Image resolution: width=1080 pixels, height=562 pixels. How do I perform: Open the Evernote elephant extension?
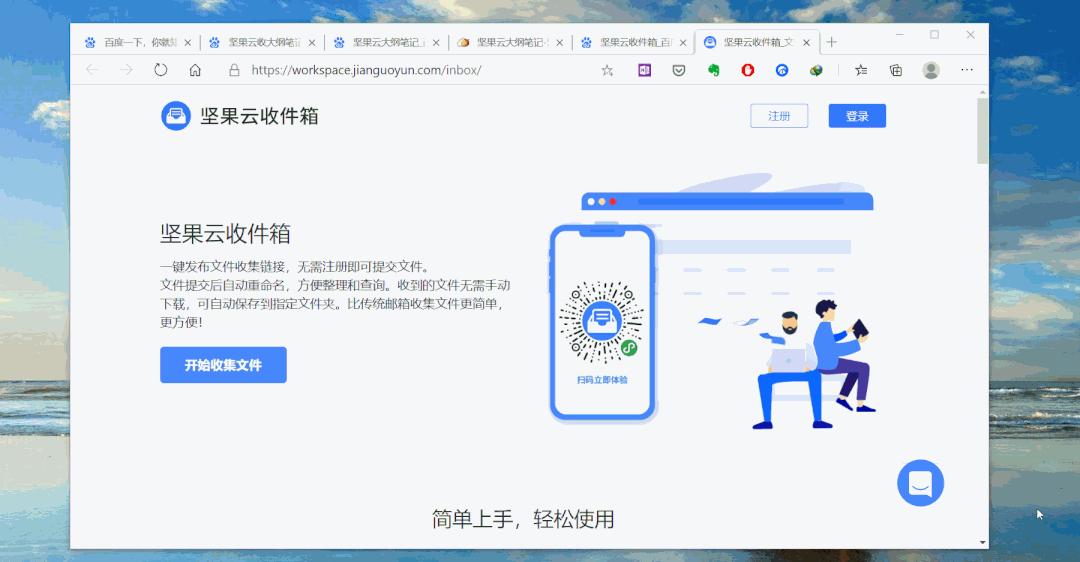point(713,70)
